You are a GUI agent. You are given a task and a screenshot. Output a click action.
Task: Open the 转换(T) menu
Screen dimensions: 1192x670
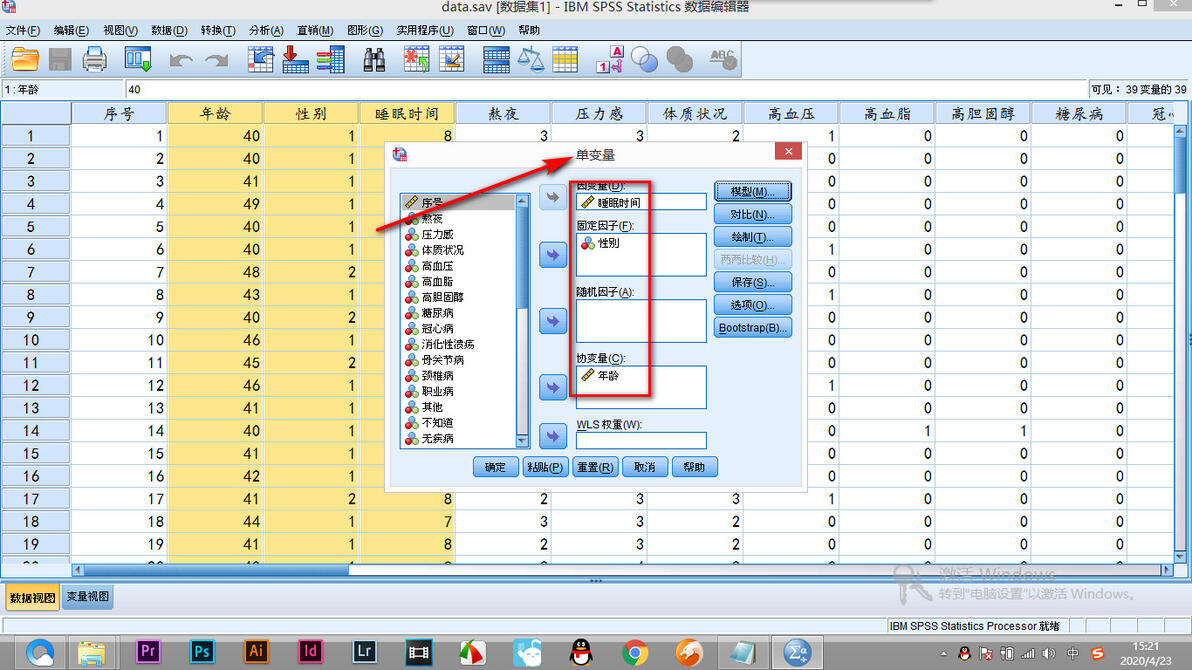click(218, 30)
